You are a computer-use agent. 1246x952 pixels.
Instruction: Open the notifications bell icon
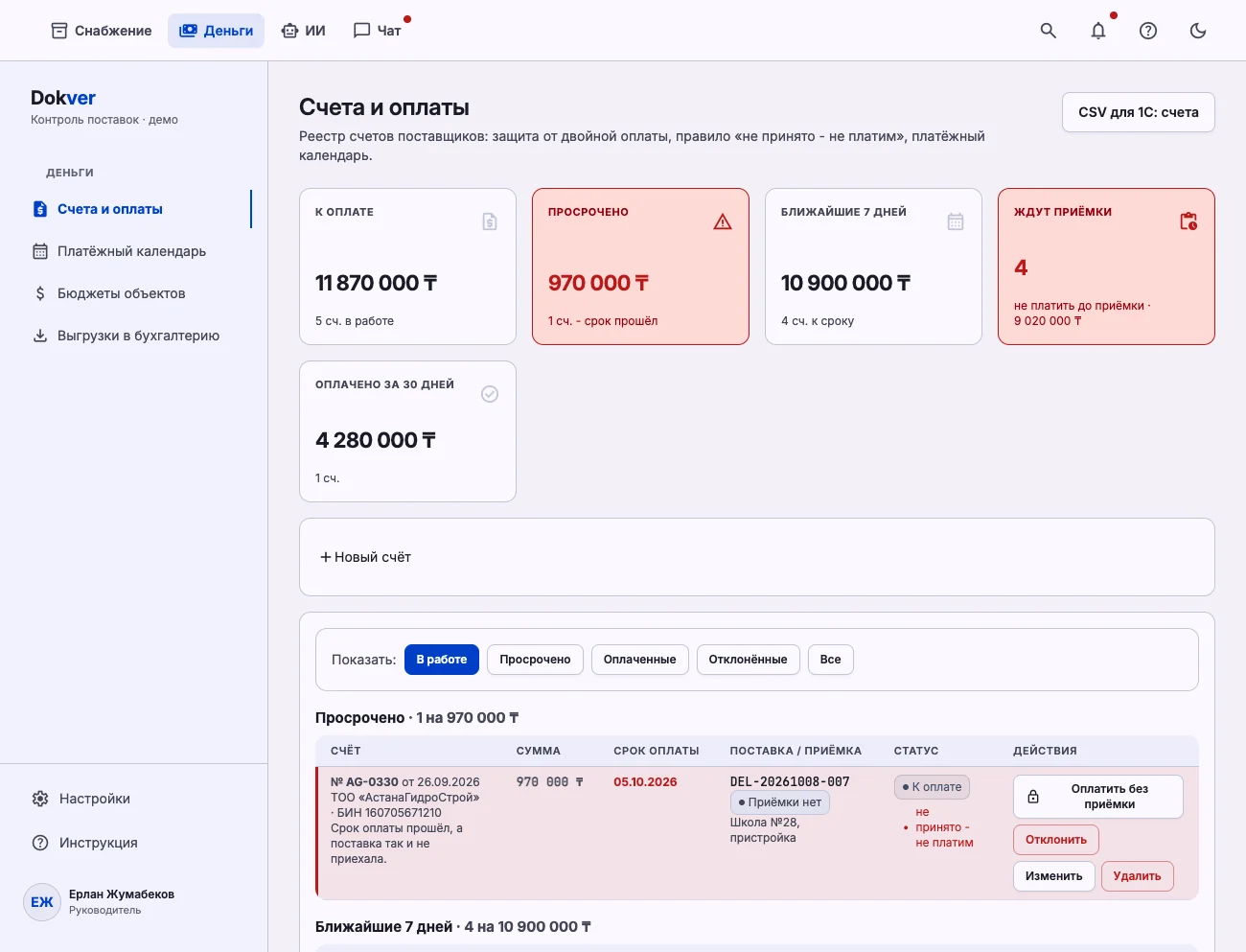click(x=1098, y=31)
